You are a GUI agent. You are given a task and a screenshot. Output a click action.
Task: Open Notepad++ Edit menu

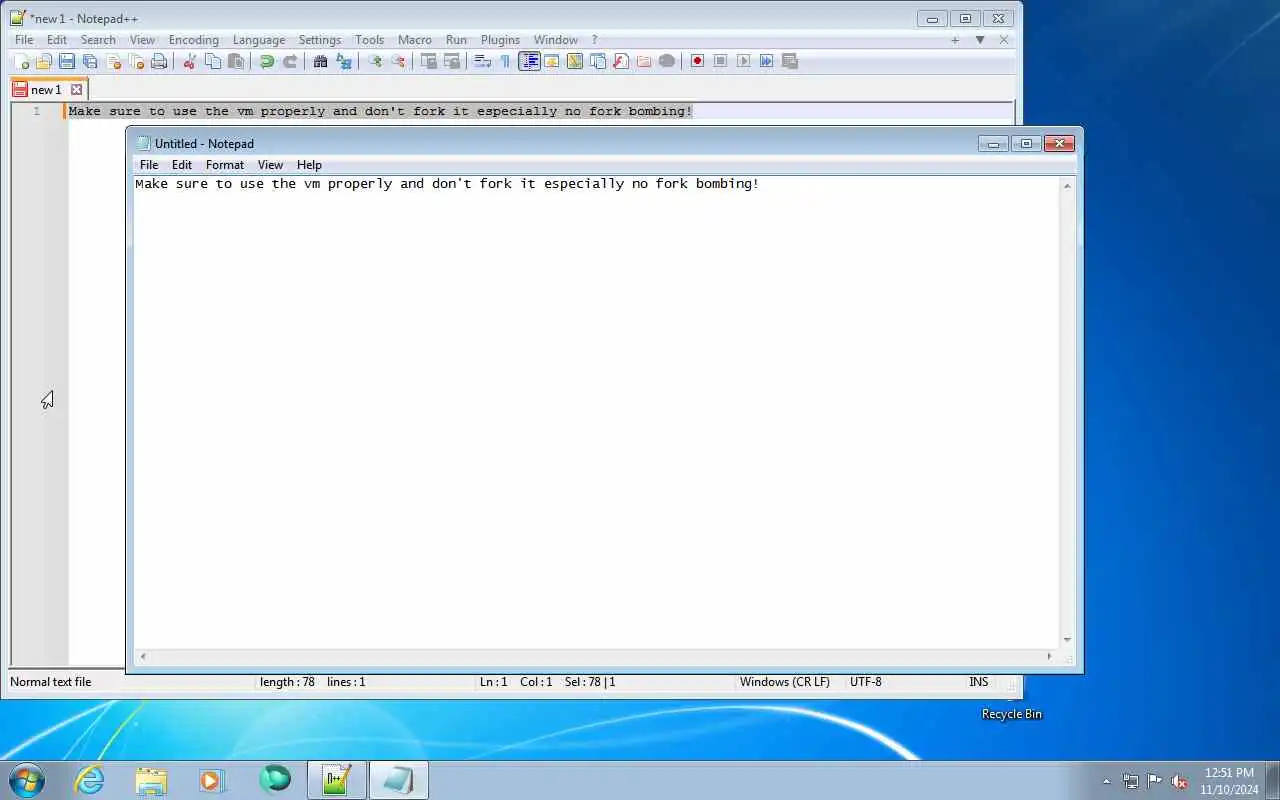(57, 40)
